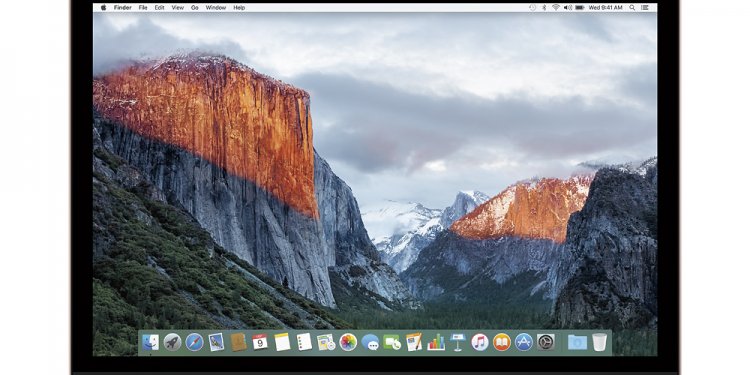Launch Safari compass icon in Dock
Screen dimensions: 750x375
coord(195,342)
